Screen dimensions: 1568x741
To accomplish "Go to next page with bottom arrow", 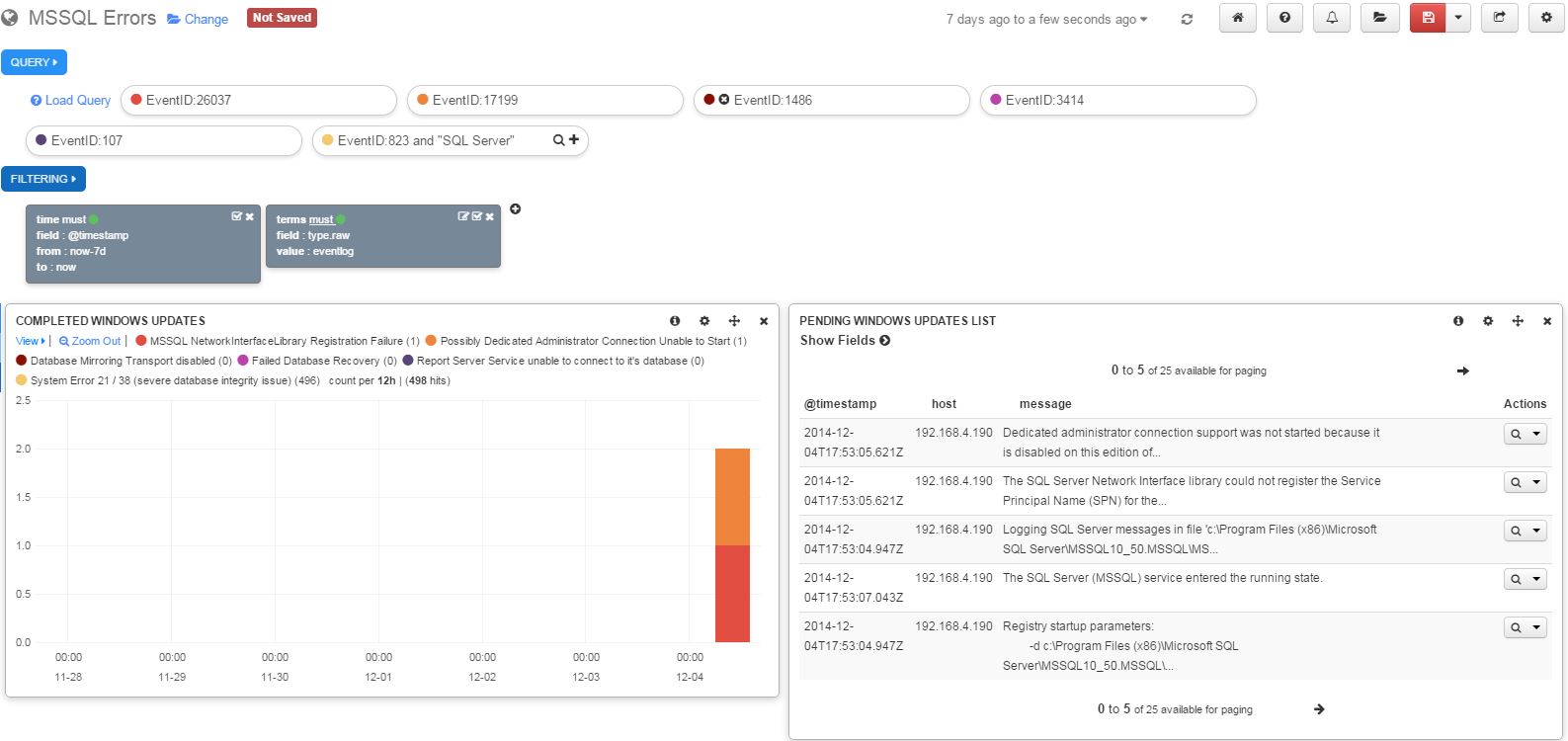I will (x=1319, y=709).
